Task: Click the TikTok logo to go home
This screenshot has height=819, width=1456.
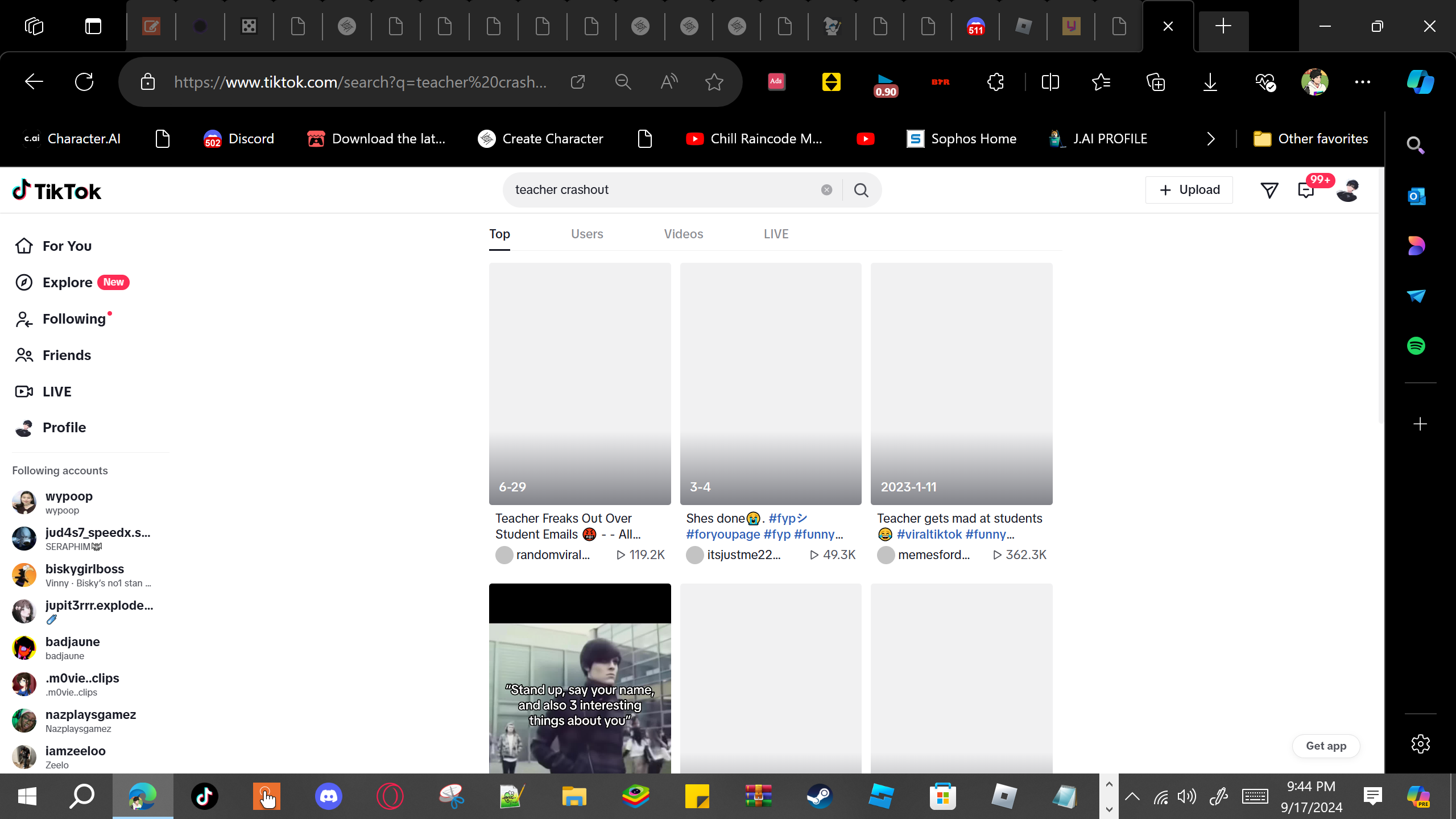Action: click(x=57, y=191)
